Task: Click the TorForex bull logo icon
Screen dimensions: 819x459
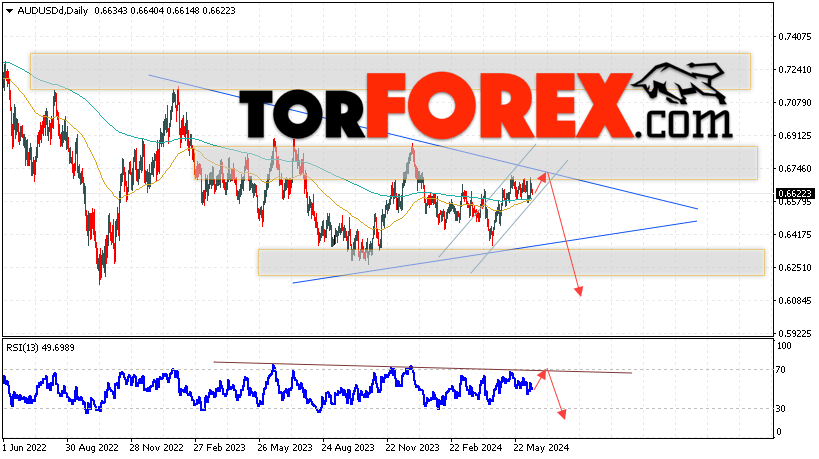Action: coord(680,83)
